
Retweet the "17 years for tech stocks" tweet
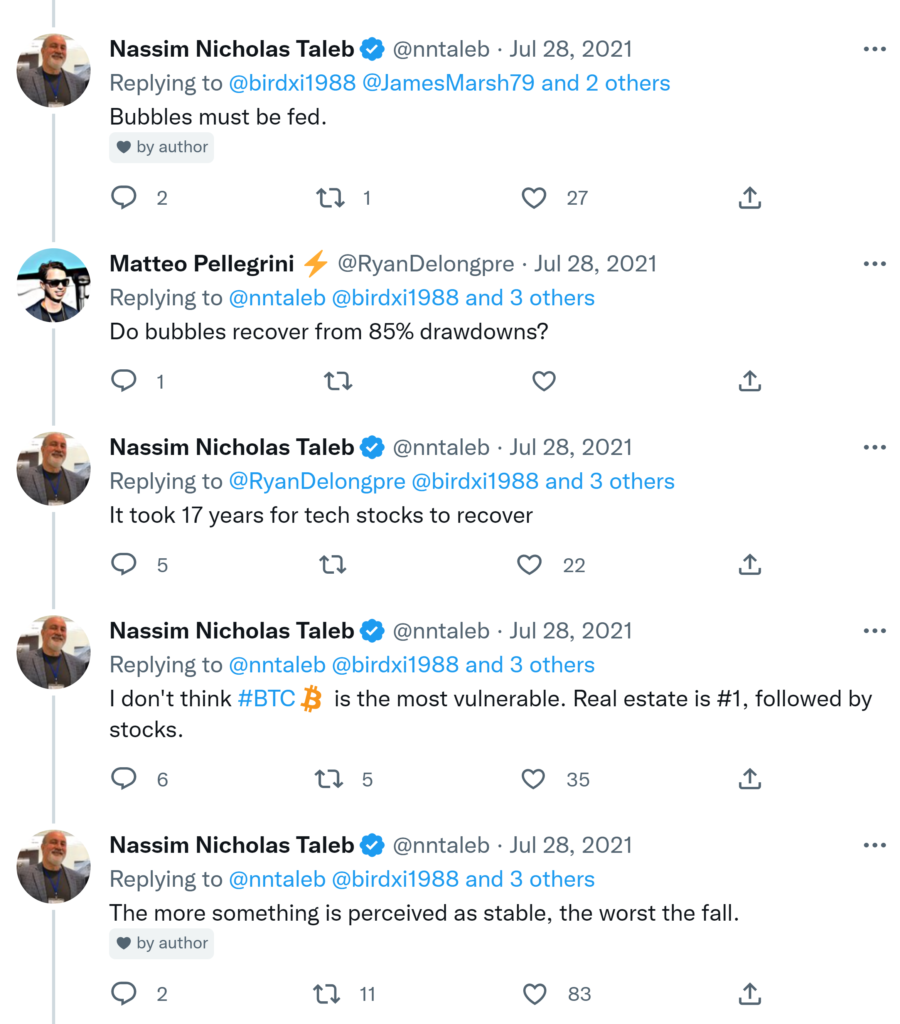click(332, 565)
